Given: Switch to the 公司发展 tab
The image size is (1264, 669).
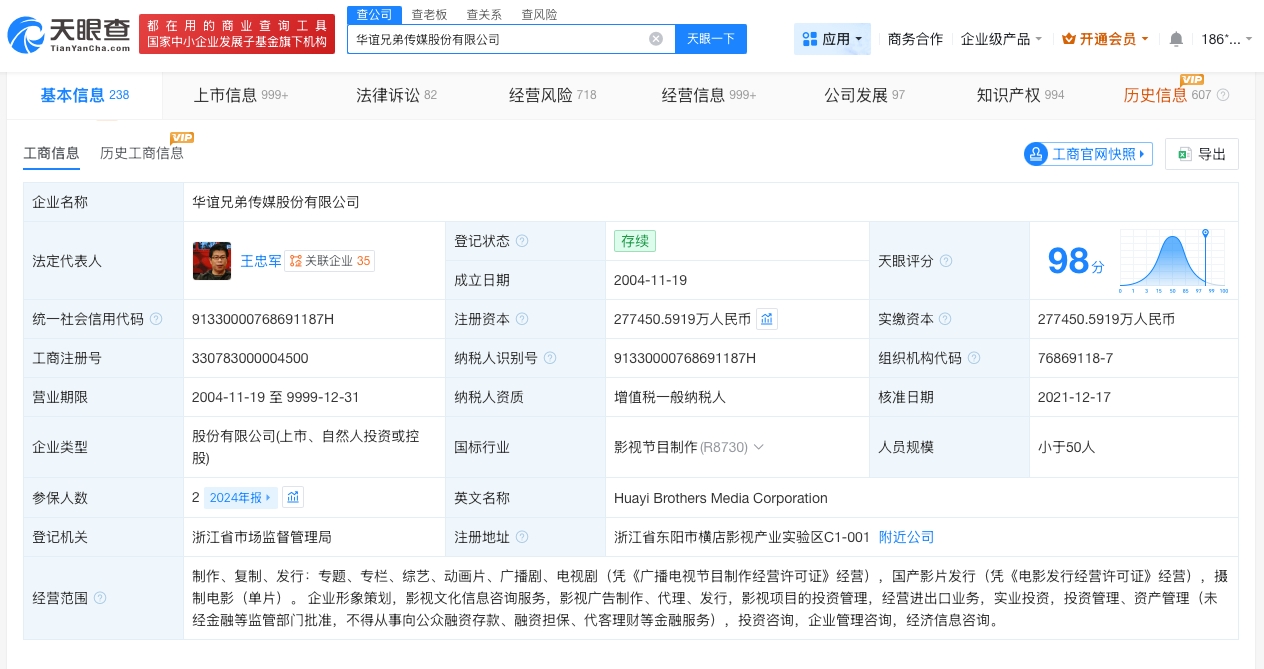Looking at the screenshot, I should [864, 95].
